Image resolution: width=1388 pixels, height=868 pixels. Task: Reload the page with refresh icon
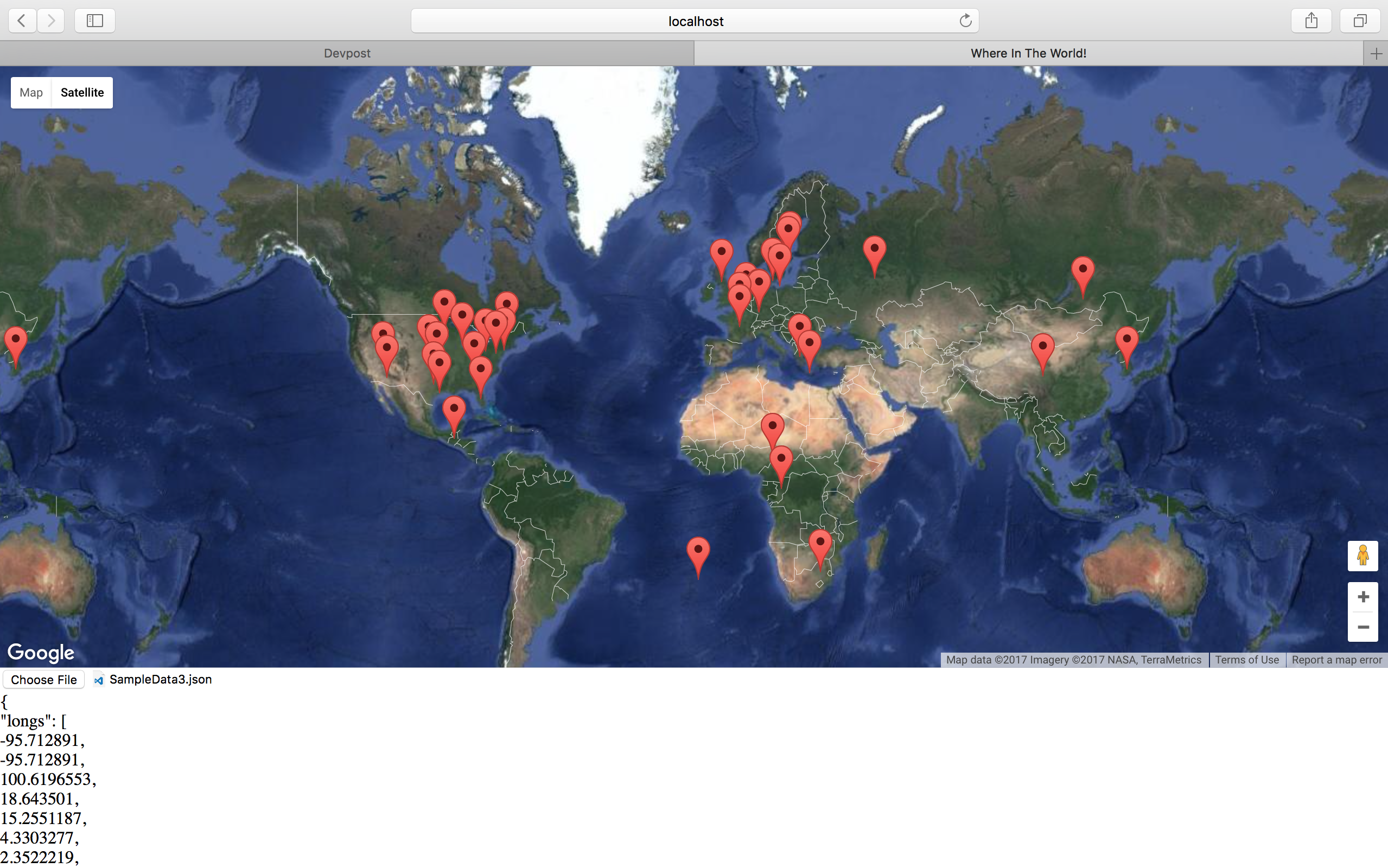tap(965, 21)
